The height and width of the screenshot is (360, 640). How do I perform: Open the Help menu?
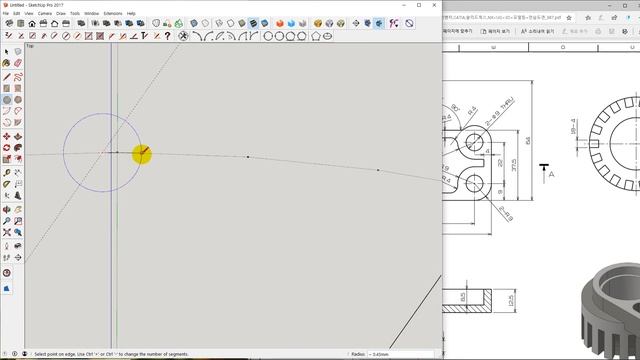[131, 13]
